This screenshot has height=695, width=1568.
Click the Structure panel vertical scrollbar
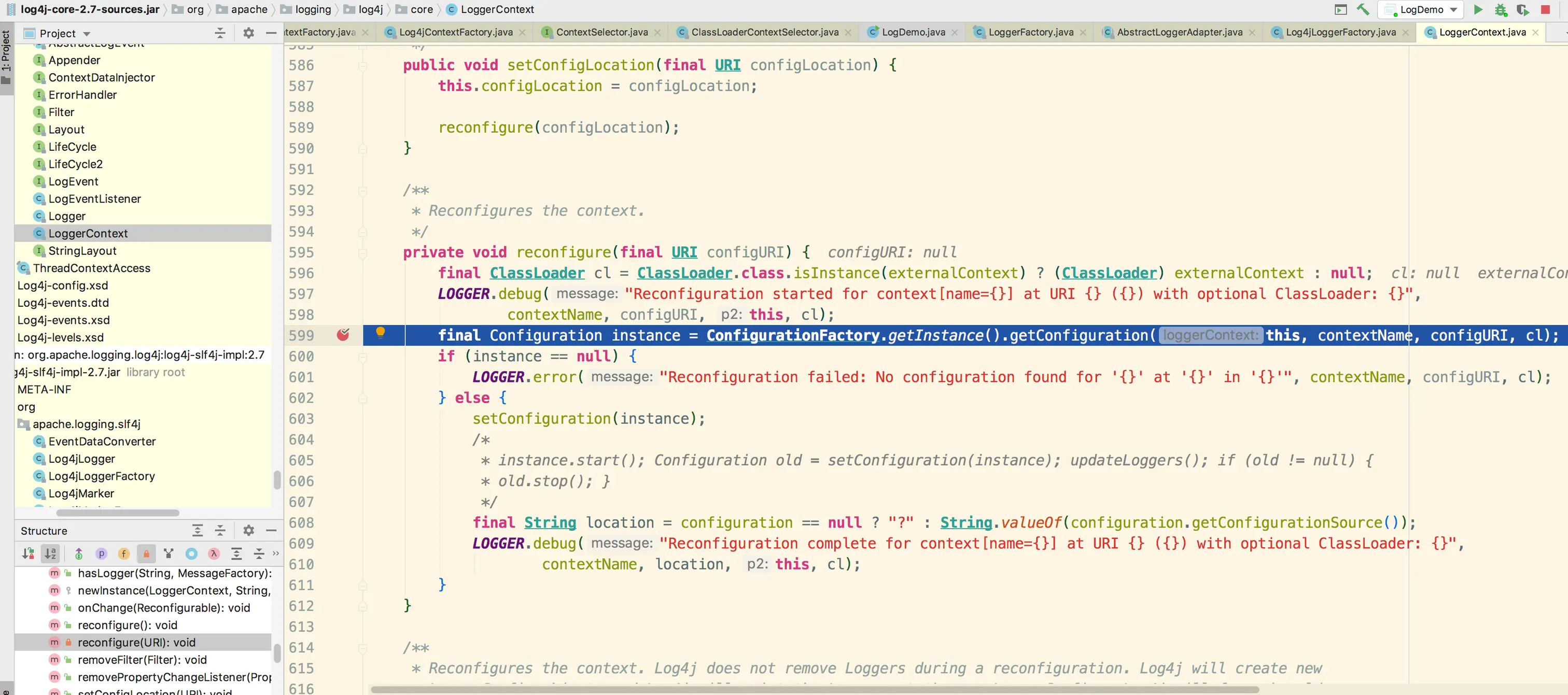[277, 653]
